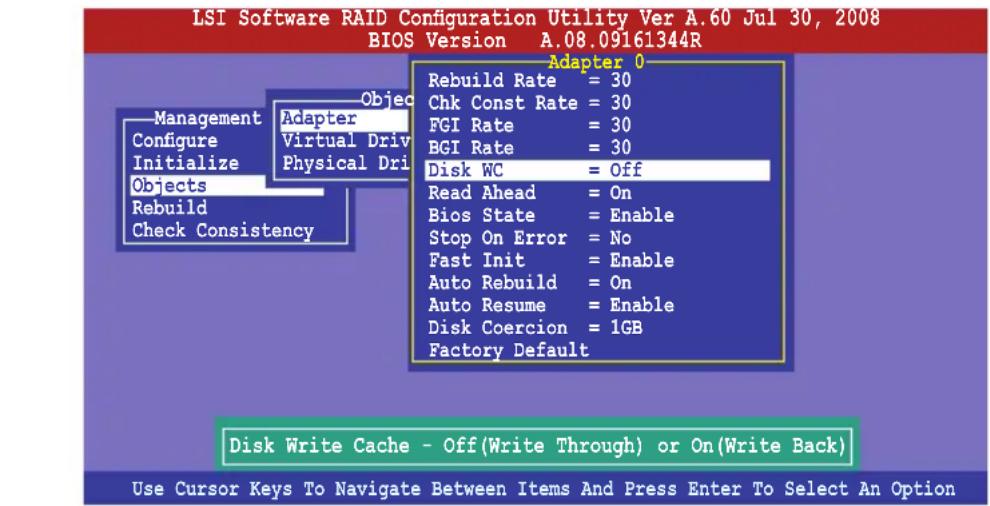The height and width of the screenshot is (506, 990).
Task: Toggle the Auto Rebuild = On option
Action: 529,282
